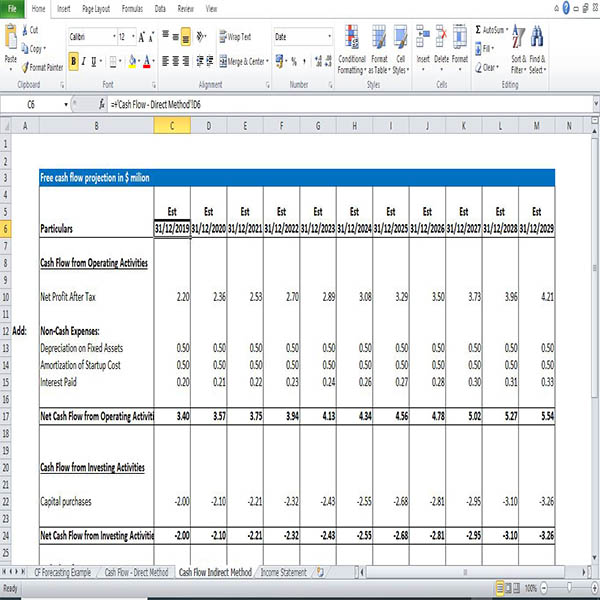The height and width of the screenshot is (600, 600).
Task: Switch to the Formulas tab
Action: pyautogui.click(x=132, y=8)
